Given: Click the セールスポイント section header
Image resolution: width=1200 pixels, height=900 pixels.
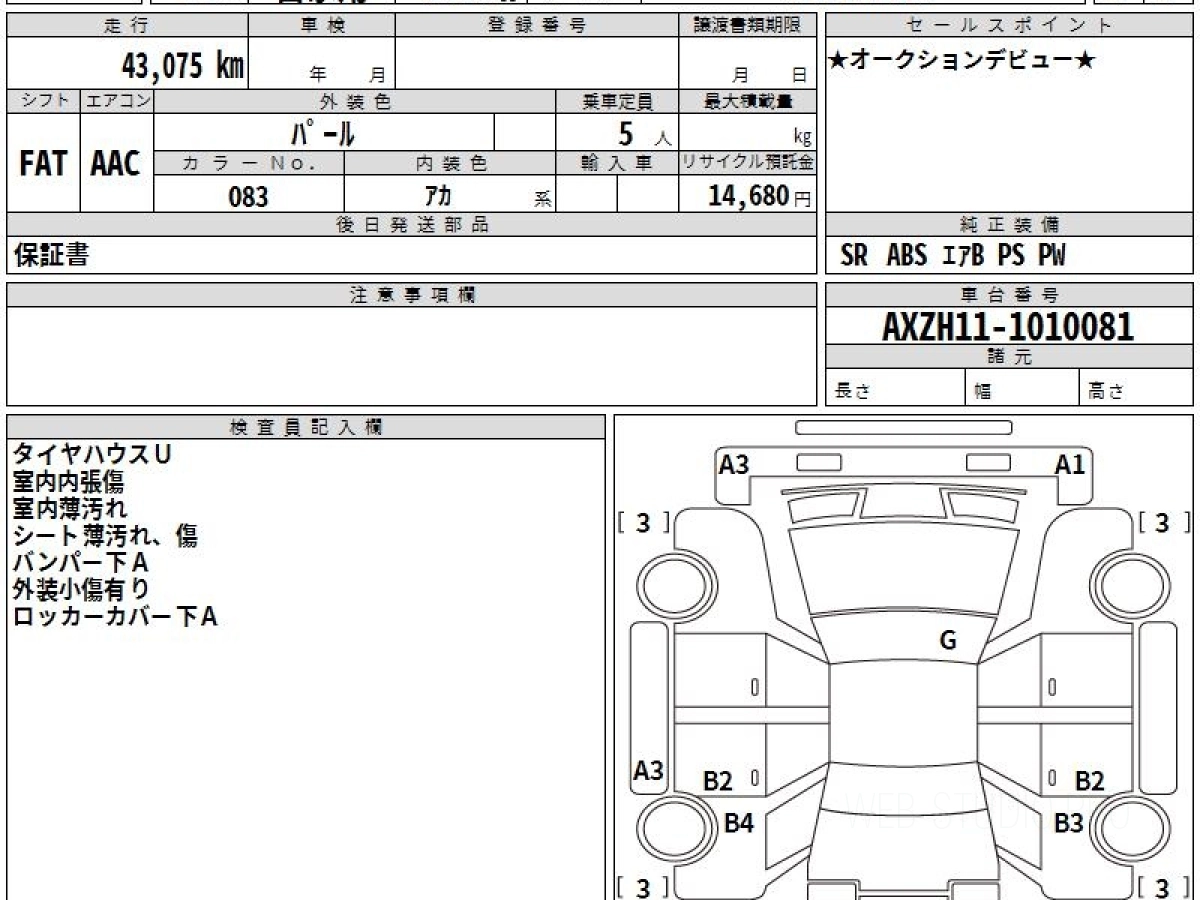Looking at the screenshot, I should pos(1010,26).
